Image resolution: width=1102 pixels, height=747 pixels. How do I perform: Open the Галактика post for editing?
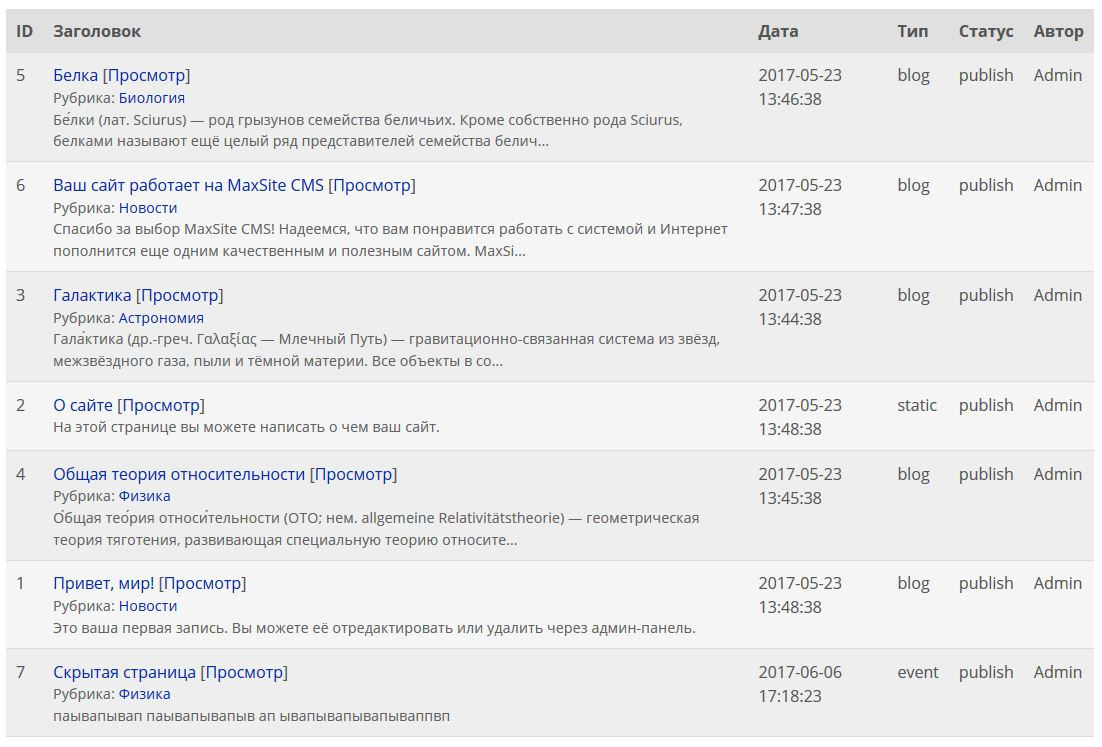(x=90, y=295)
